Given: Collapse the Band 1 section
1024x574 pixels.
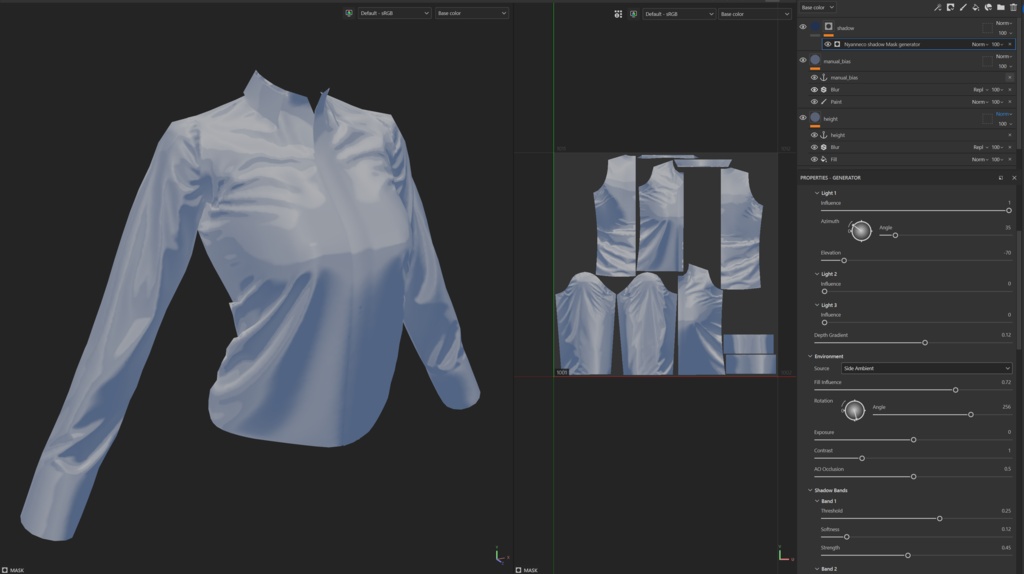Looking at the screenshot, I should point(816,502).
